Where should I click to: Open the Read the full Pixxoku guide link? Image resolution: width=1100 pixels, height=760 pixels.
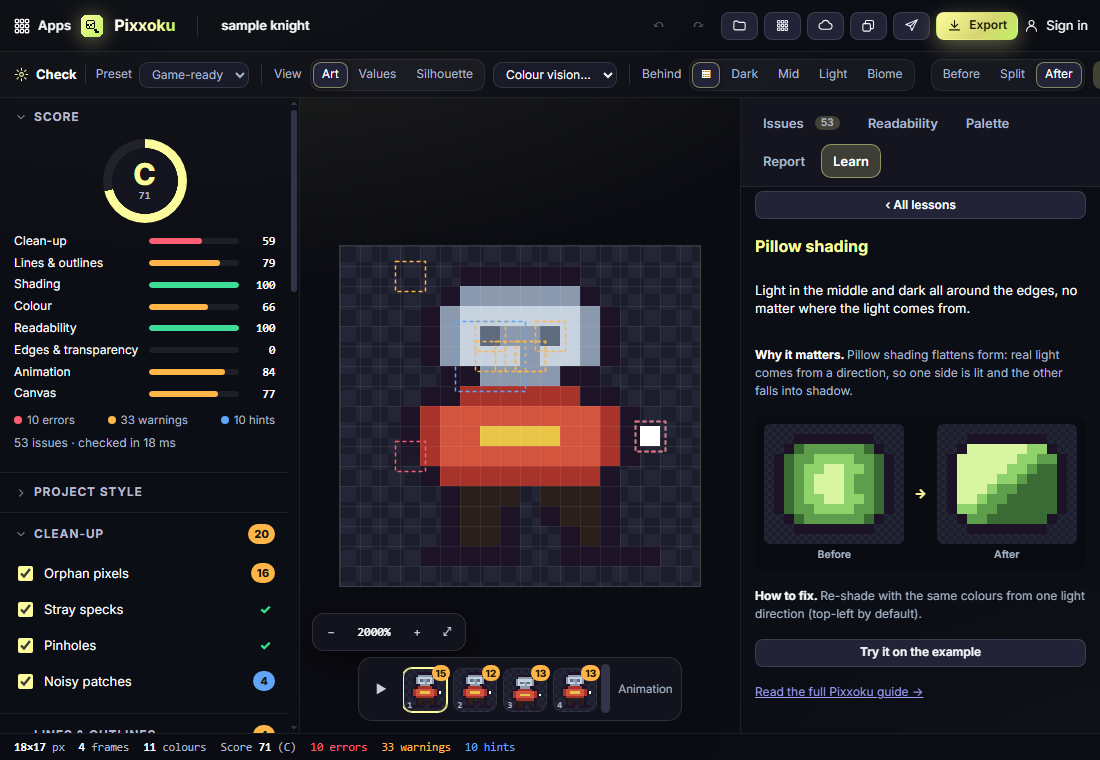click(x=838, y=692)
